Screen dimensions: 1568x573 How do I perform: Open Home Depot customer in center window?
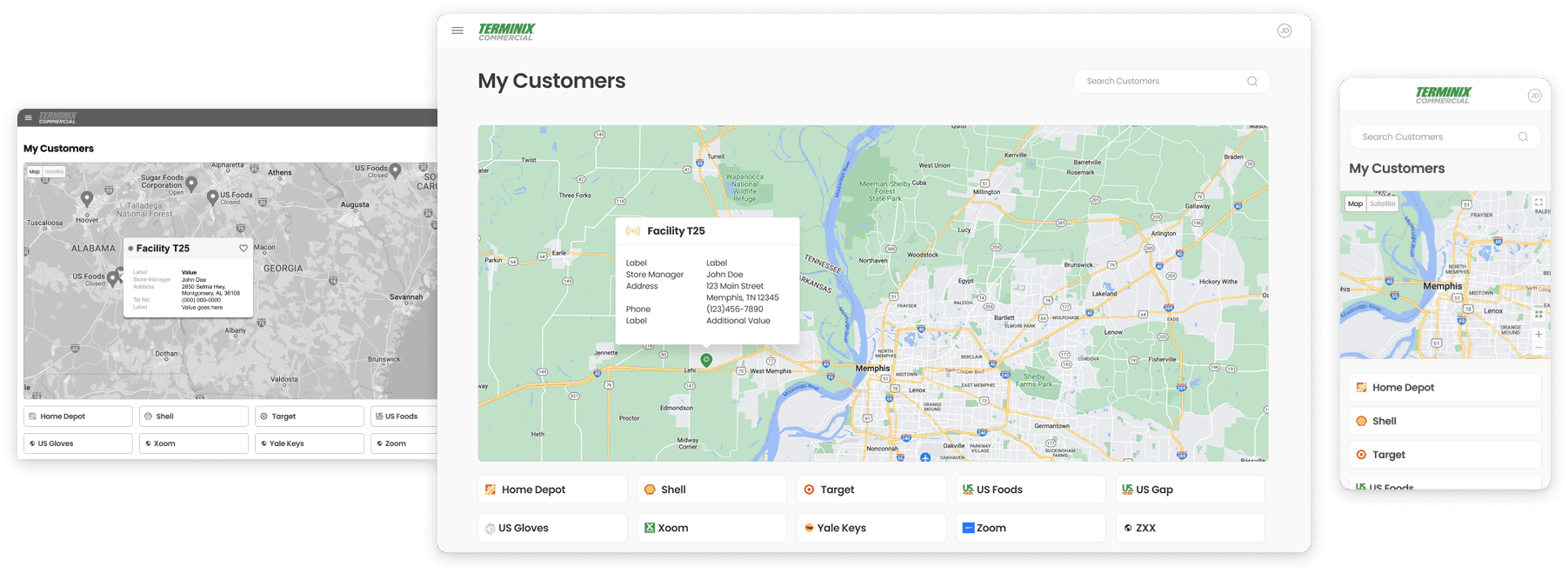(552, 490)
